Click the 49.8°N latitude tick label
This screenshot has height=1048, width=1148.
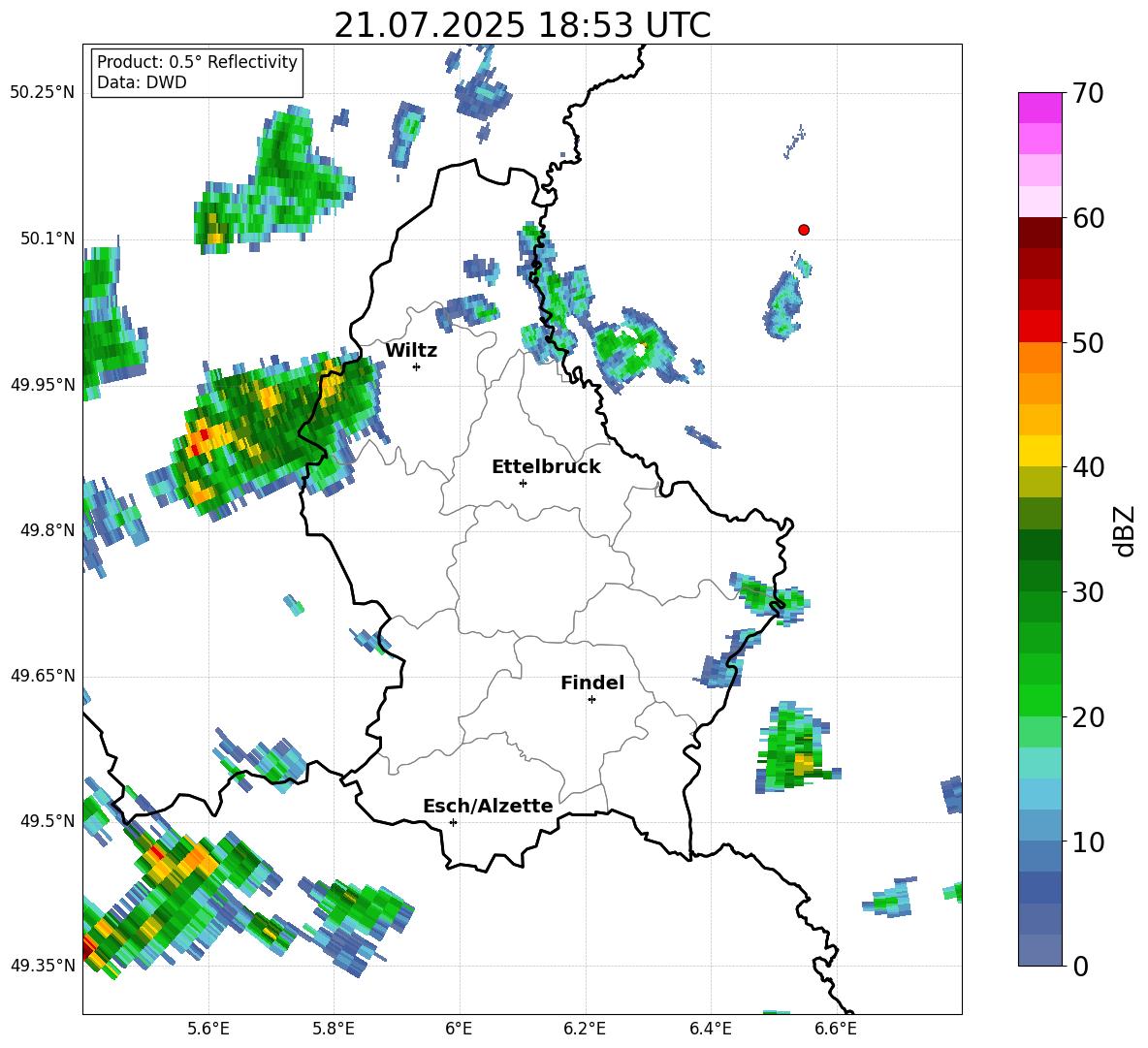click(47, 530)
